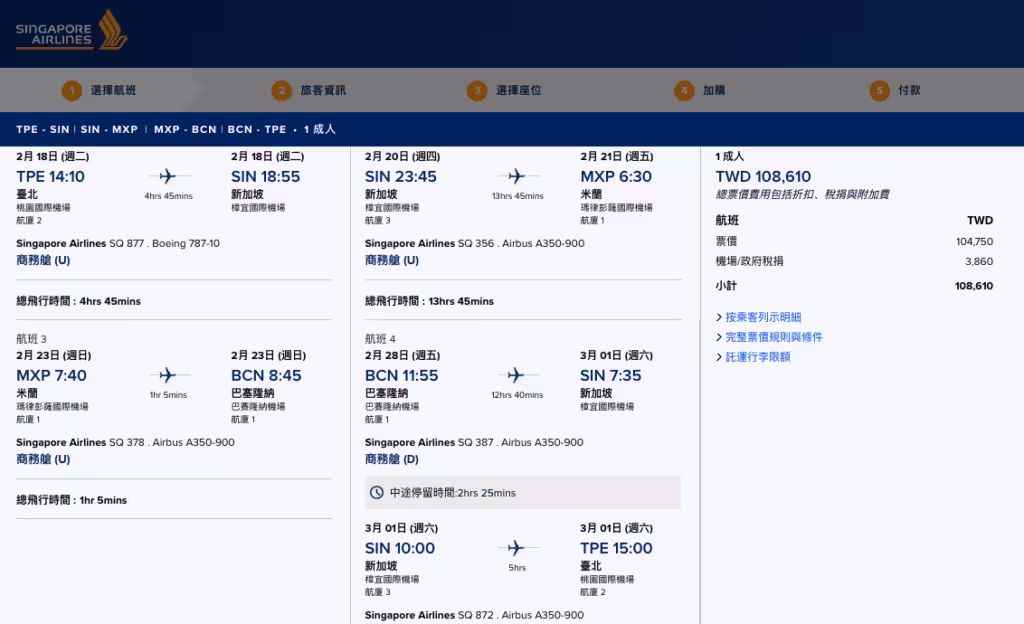Click the 小計 amount 108,610
Viewport: 1024px width, 624px height.
click(974, 285)
